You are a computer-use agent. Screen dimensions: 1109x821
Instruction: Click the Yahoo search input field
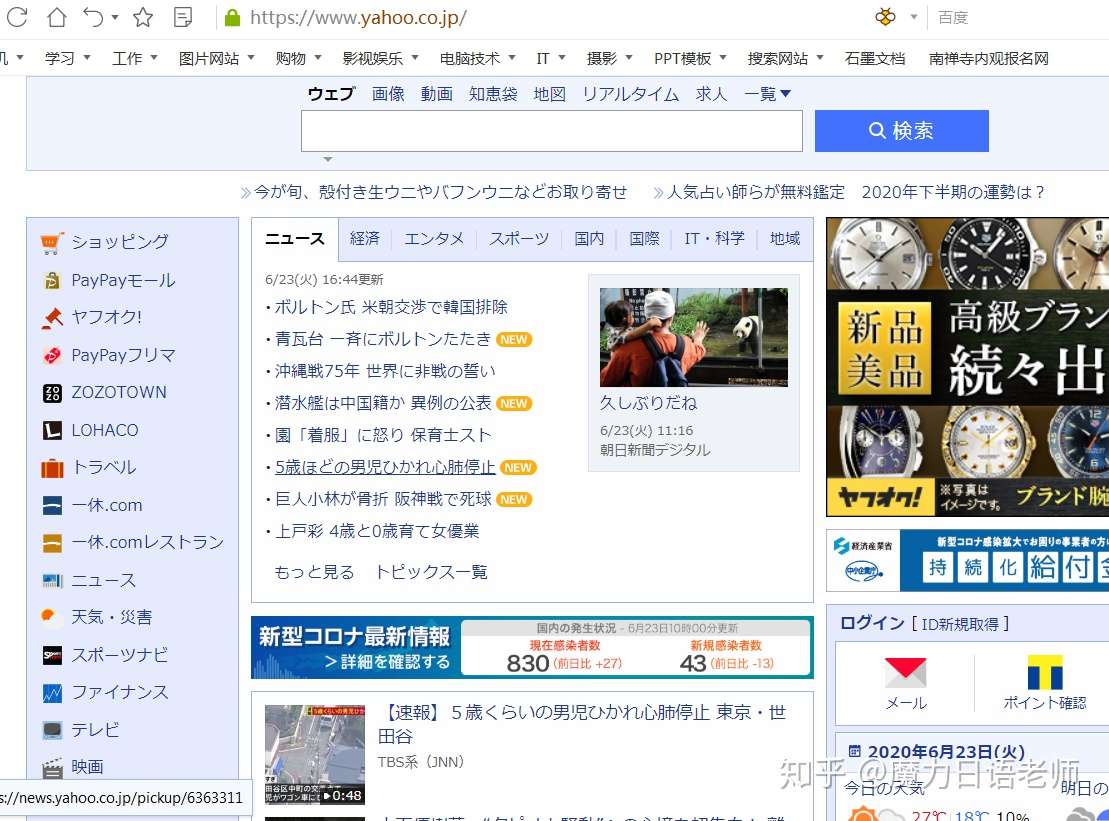pos(552,131)
